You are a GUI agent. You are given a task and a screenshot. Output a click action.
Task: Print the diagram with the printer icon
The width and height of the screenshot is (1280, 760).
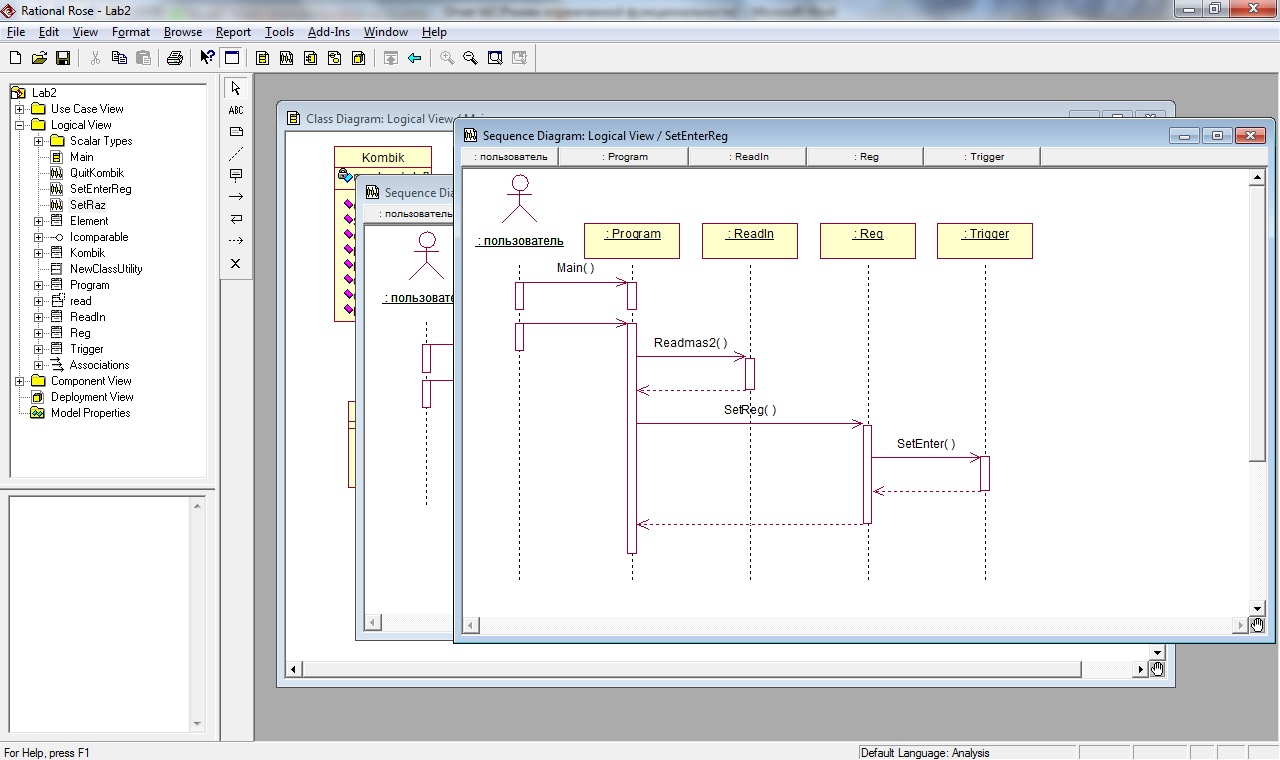coord(175,58)
